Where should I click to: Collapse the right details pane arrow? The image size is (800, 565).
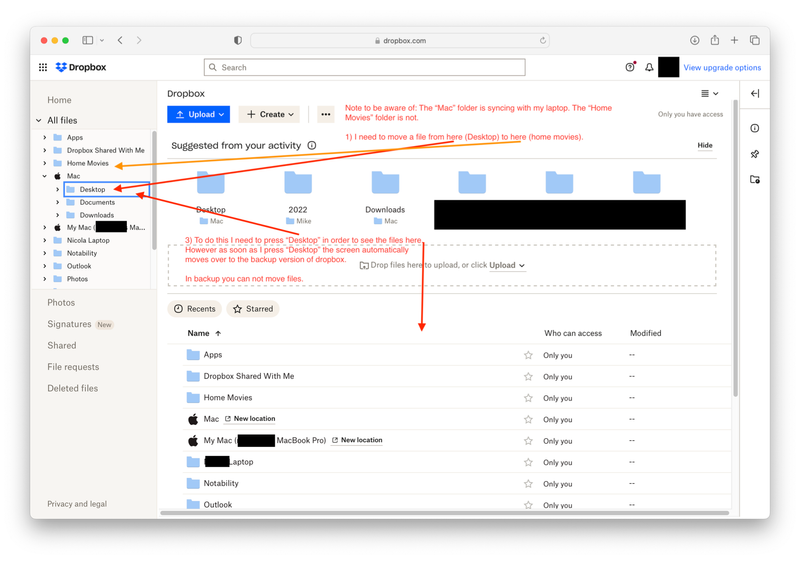click(755, 93)
